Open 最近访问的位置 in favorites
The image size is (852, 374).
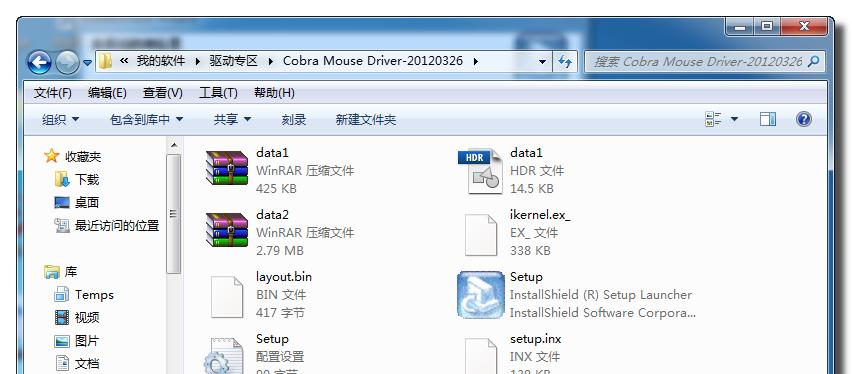click(117, 226)
